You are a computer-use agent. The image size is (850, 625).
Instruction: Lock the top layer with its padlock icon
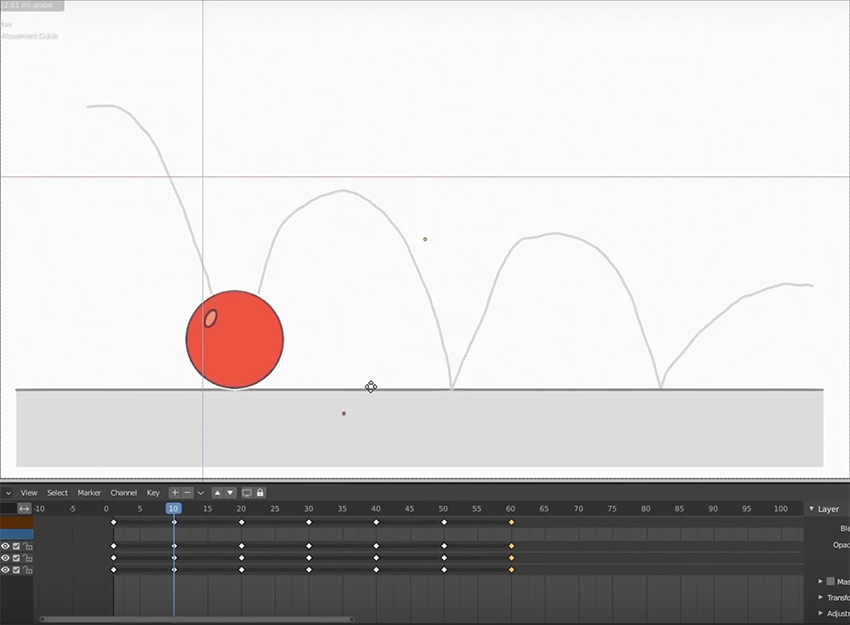click(27, 546)
